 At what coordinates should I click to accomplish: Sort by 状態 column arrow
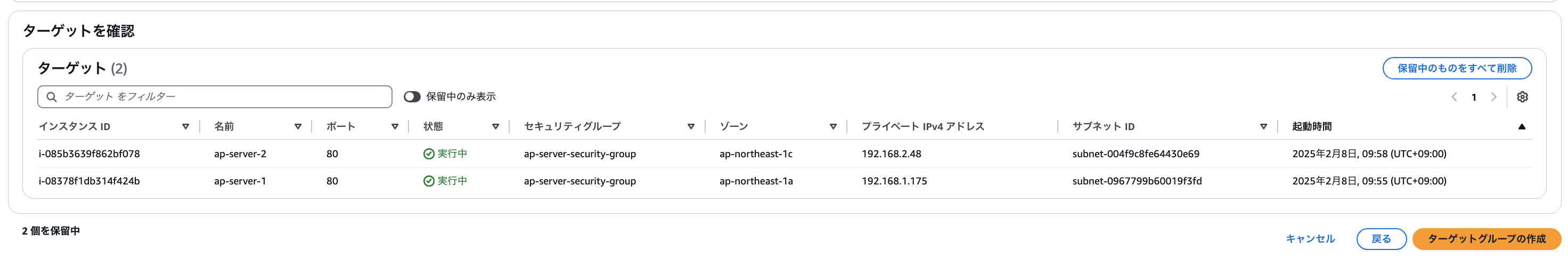coord(495,126)
